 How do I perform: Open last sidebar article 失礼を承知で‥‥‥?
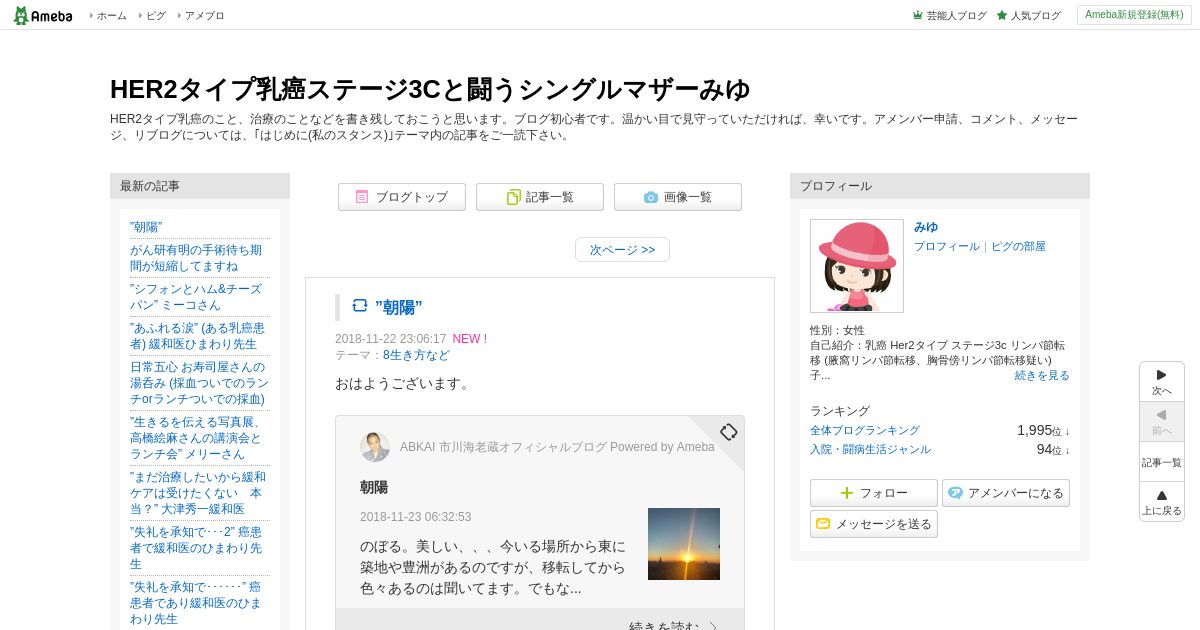pyautogui.click(x=196, y=603)
